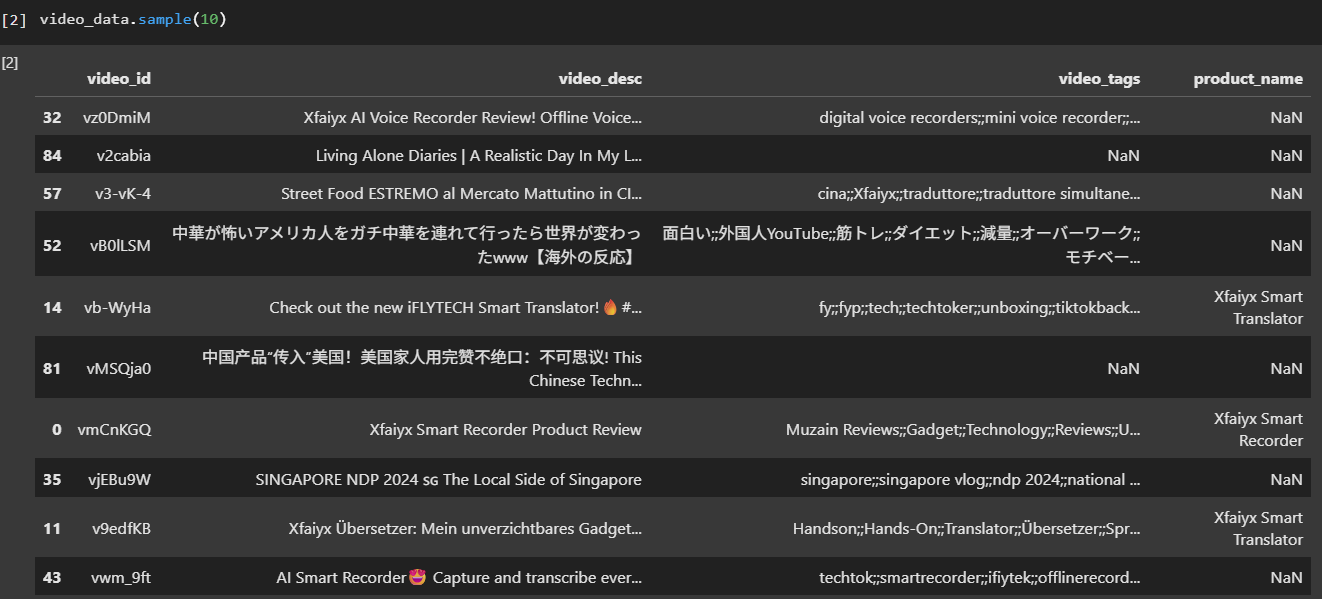Click video id vmCnKGQ
1322x599 pixels.
coord(115,430)
